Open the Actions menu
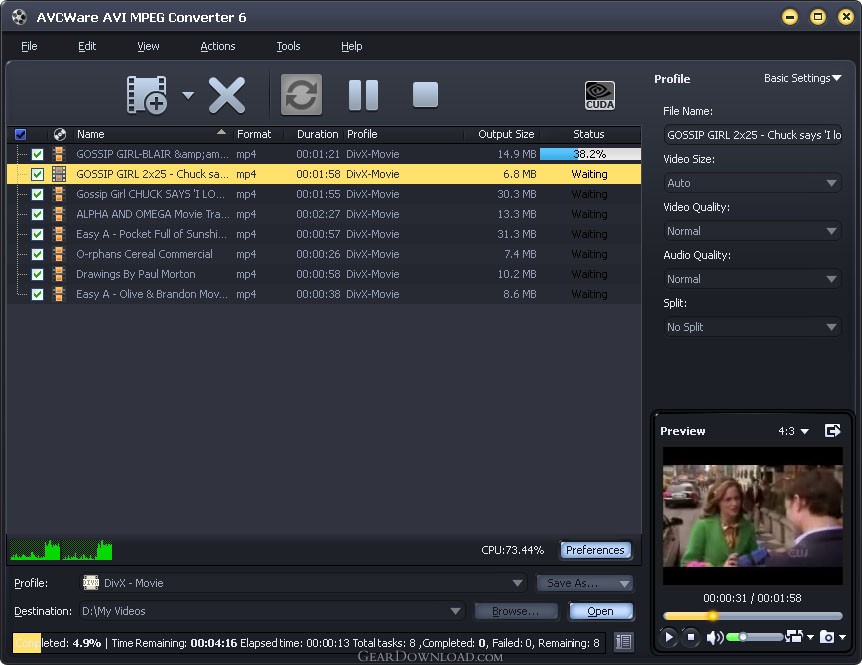Screen dimensions: 862x665 pyautogui.click(x=218, y=46)
